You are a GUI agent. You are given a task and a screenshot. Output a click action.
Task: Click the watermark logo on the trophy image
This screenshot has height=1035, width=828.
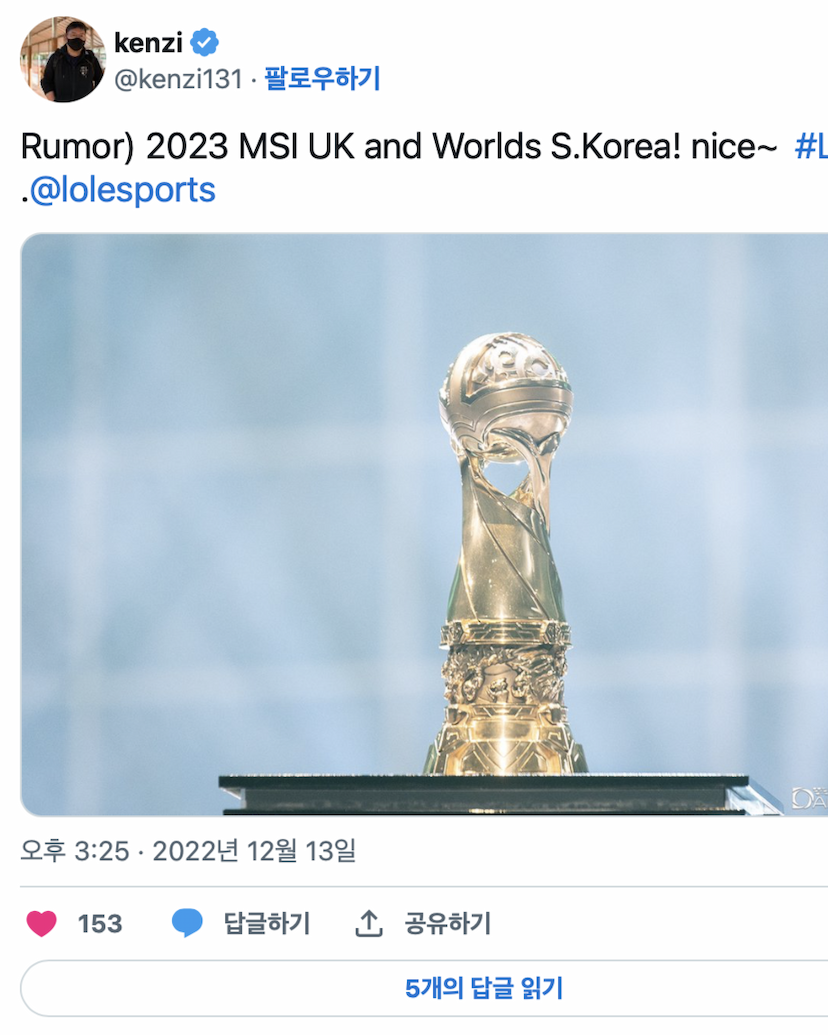point(810,798)
